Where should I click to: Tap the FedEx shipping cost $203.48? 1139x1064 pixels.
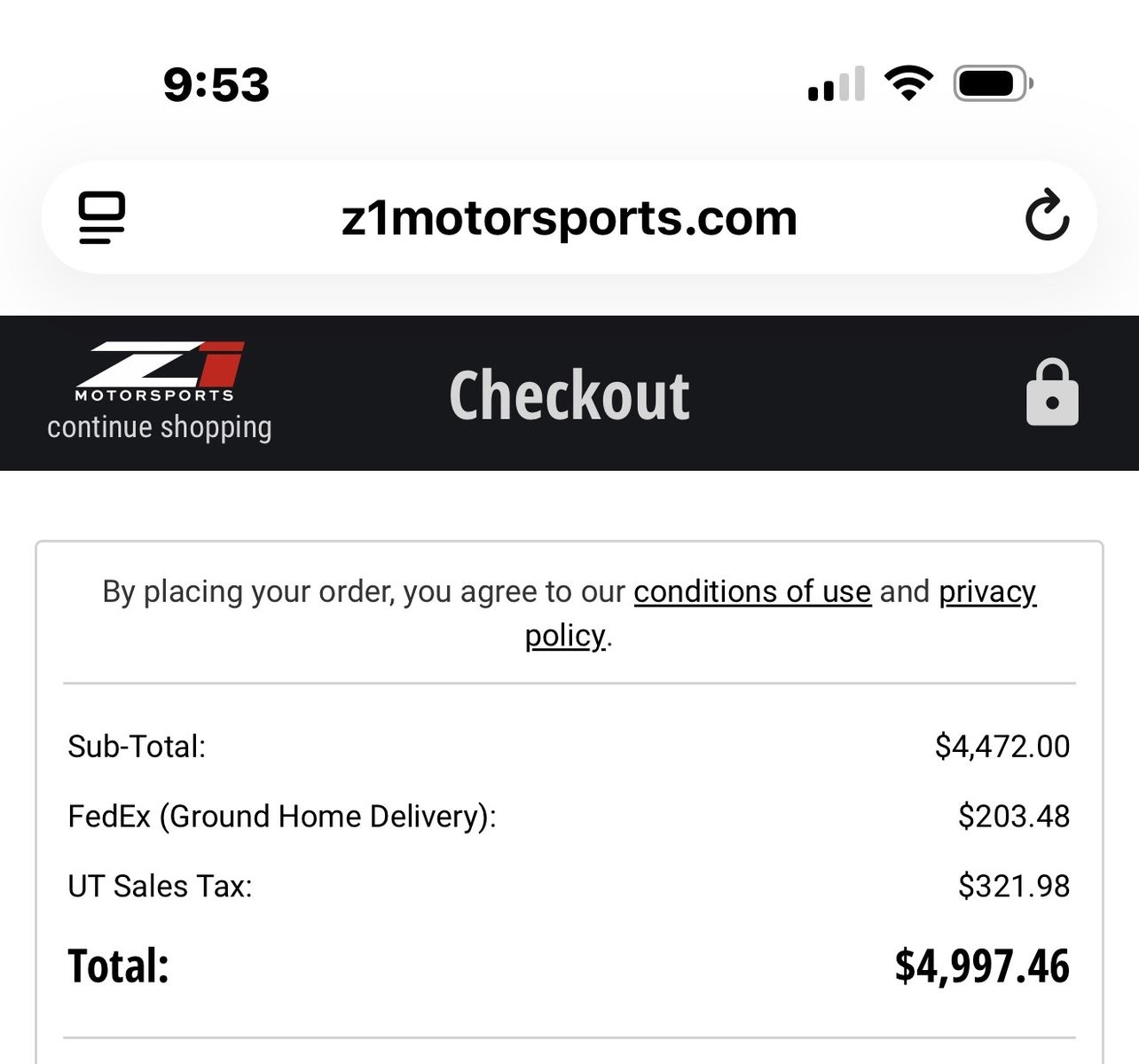[x=1014, y=817]
